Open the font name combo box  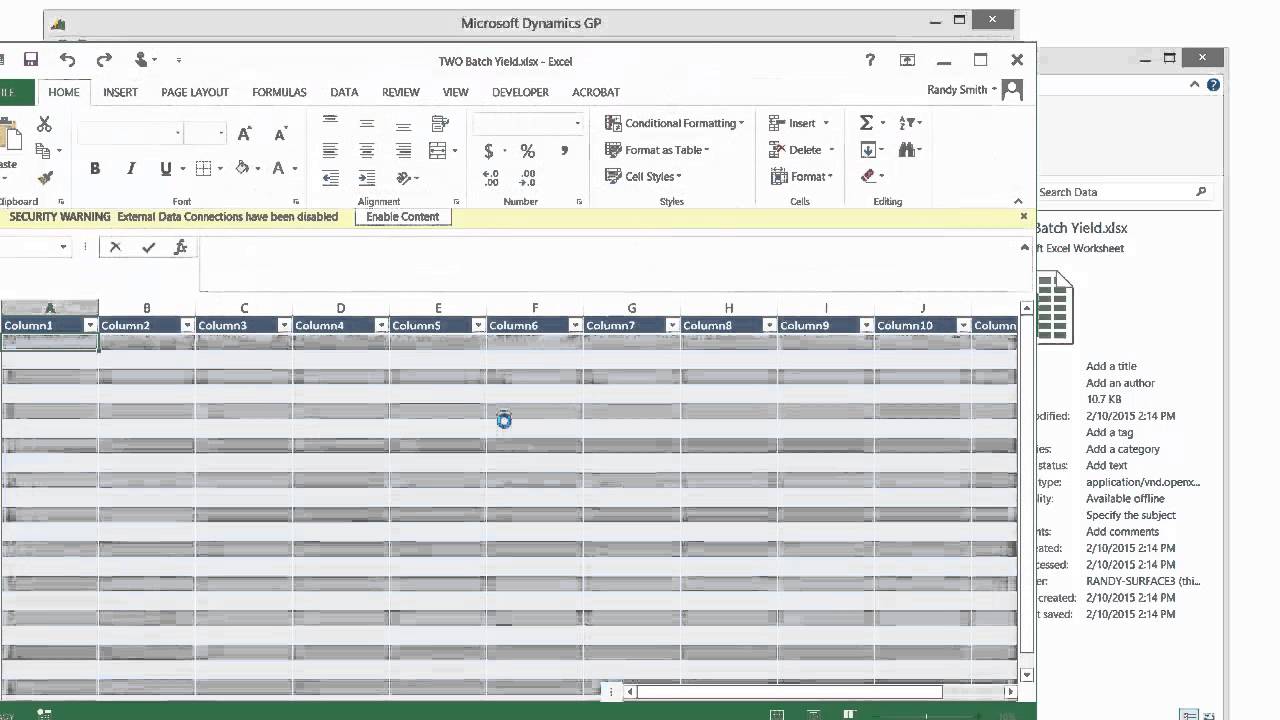pos(130,133)
